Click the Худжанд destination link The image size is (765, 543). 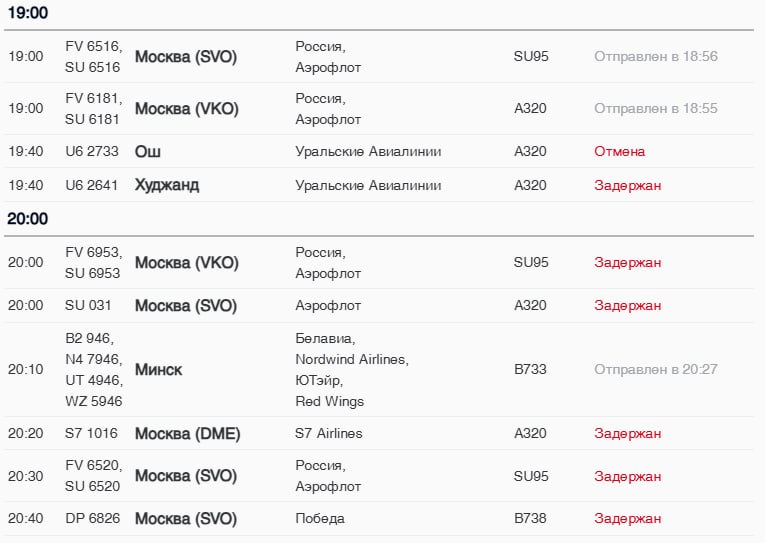pyautogui.click(x=167, y=185)
